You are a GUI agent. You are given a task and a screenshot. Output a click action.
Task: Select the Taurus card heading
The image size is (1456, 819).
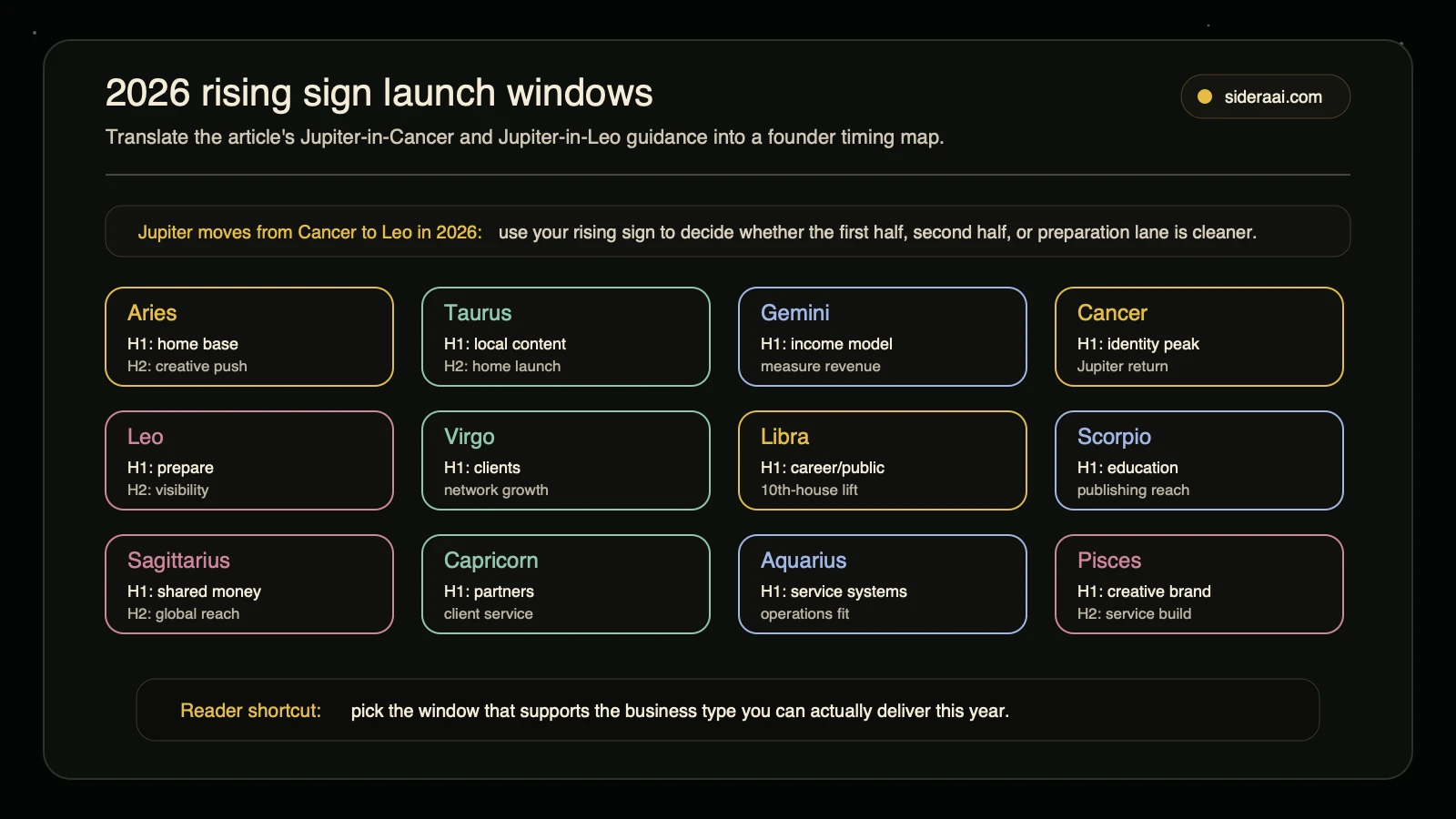[x=478, y=313]
